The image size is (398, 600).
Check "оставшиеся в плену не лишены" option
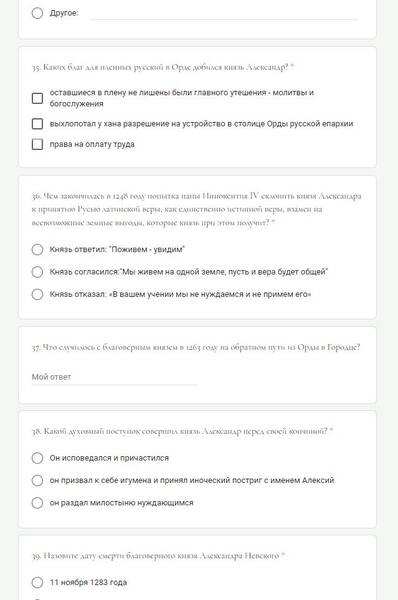pos(37,98)
